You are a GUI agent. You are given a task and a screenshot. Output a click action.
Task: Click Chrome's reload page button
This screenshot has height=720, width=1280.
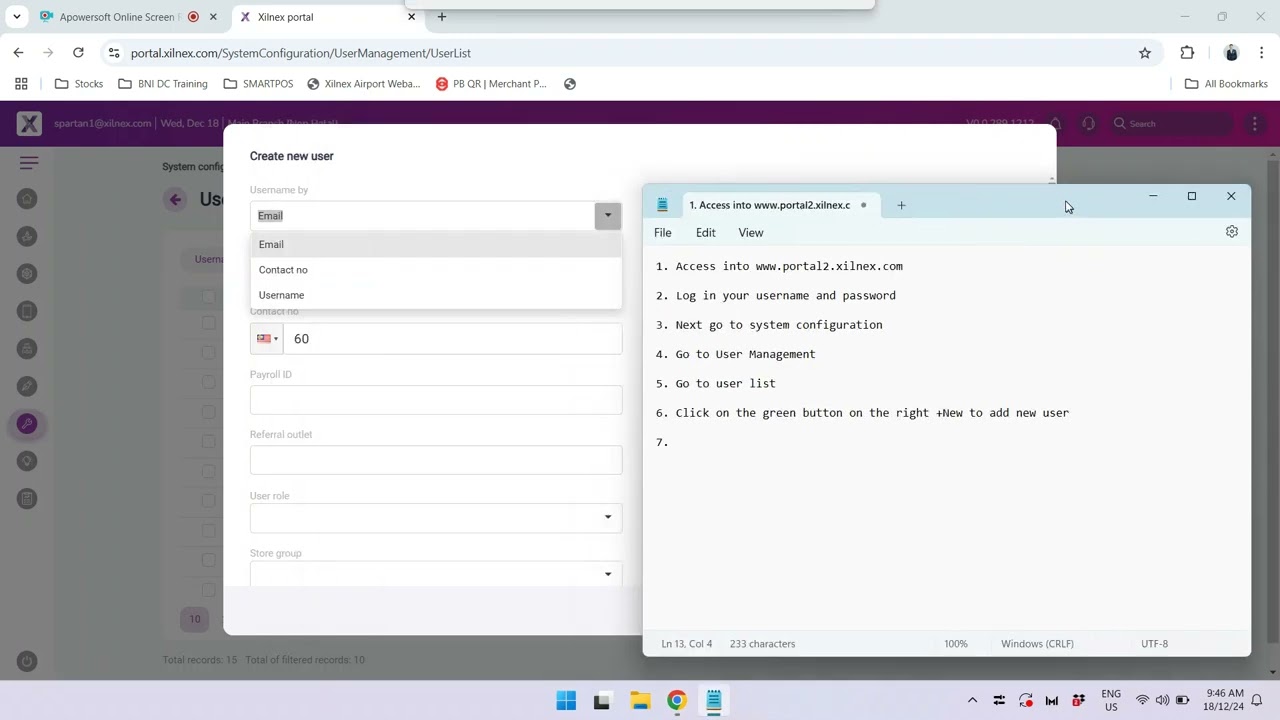coord(78,53)
